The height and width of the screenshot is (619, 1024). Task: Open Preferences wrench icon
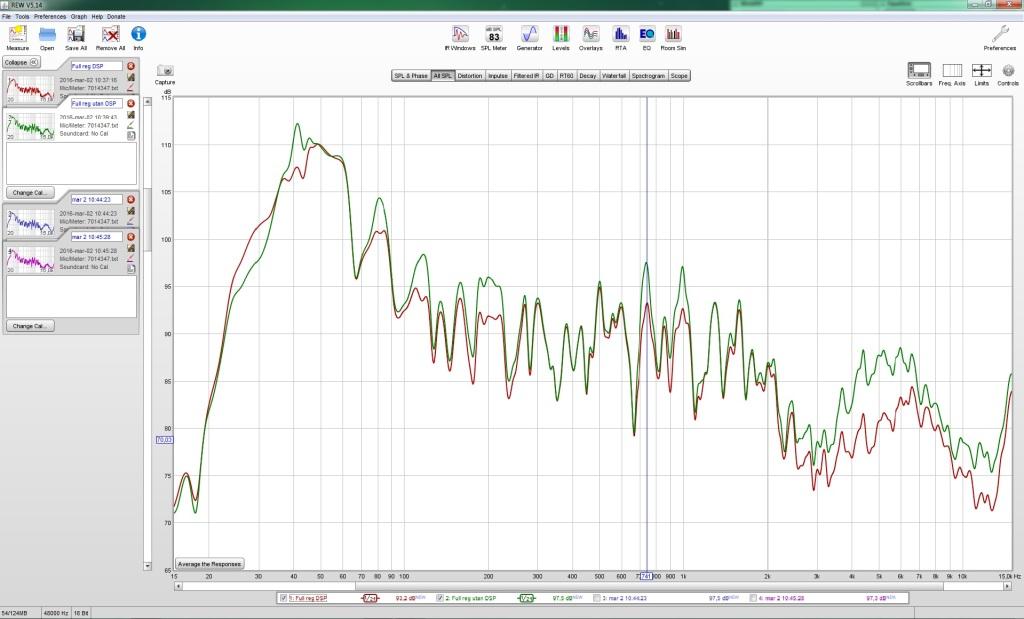[x=999, y=36]
